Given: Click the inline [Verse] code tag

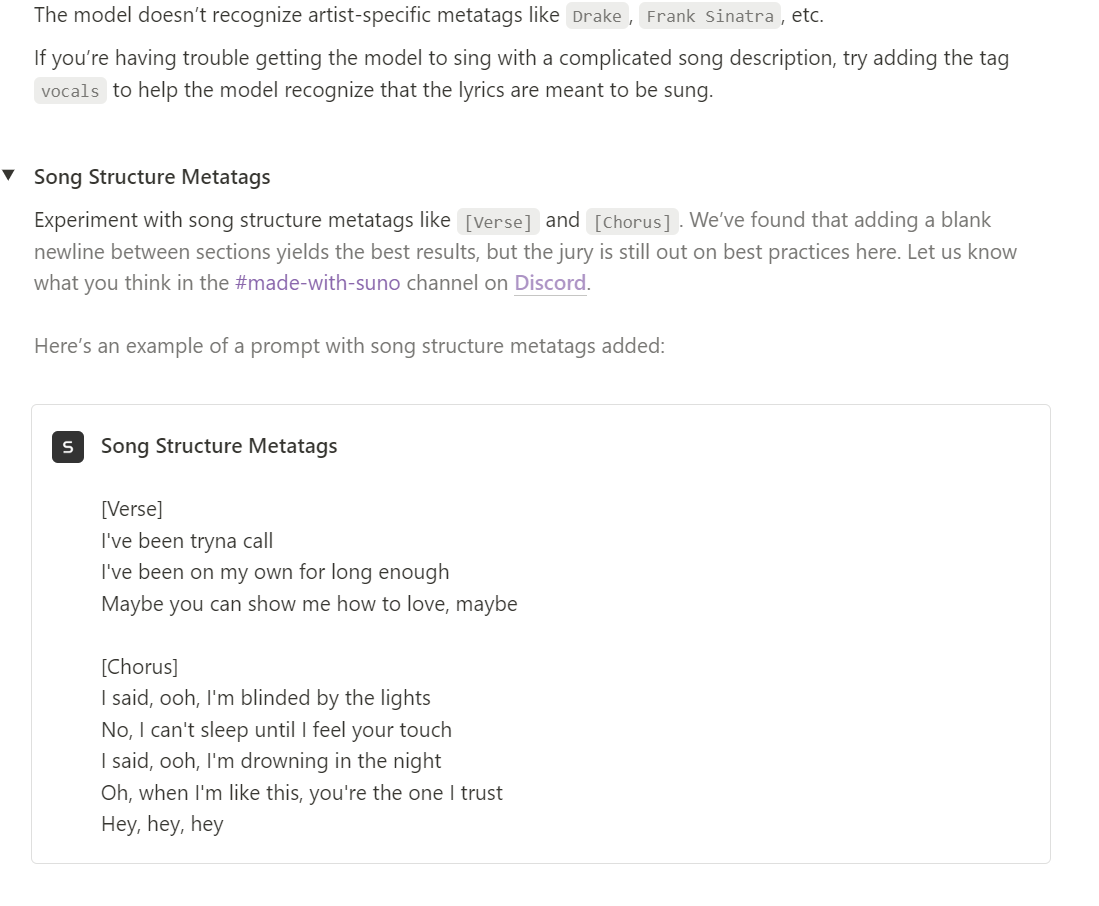Looking at the screenshot, I should point(498,221).
